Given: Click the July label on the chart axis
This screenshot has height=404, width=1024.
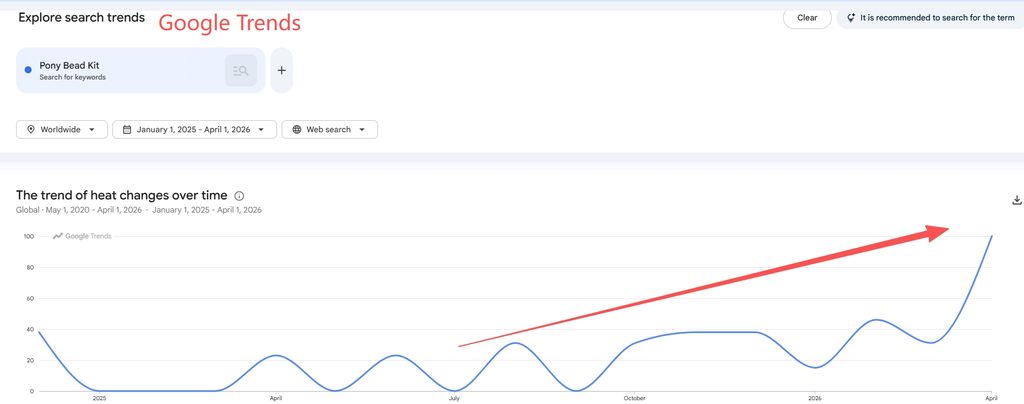Looking at the screenshot, I should click(453, 398).
